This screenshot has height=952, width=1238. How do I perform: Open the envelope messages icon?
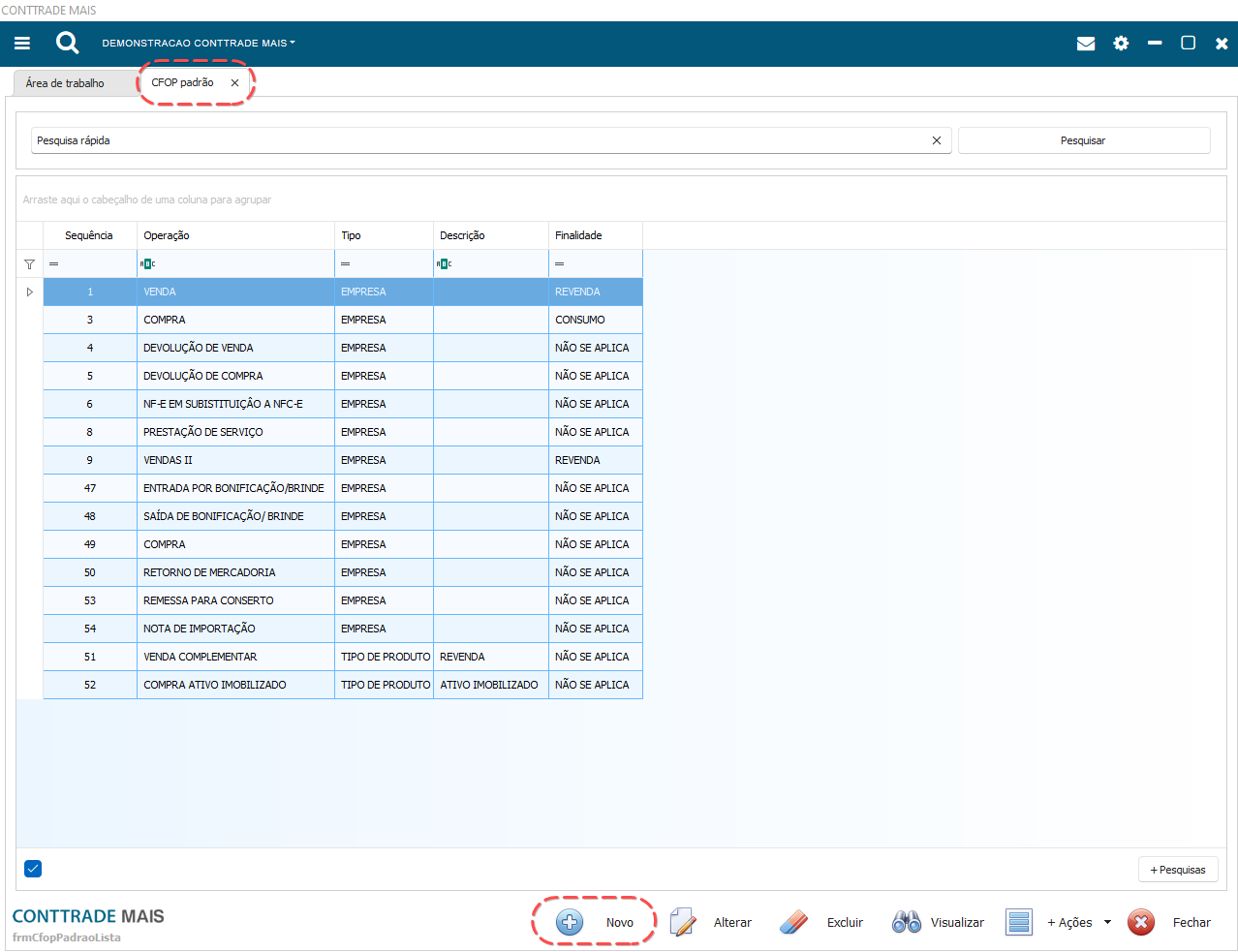(1086, 44)
